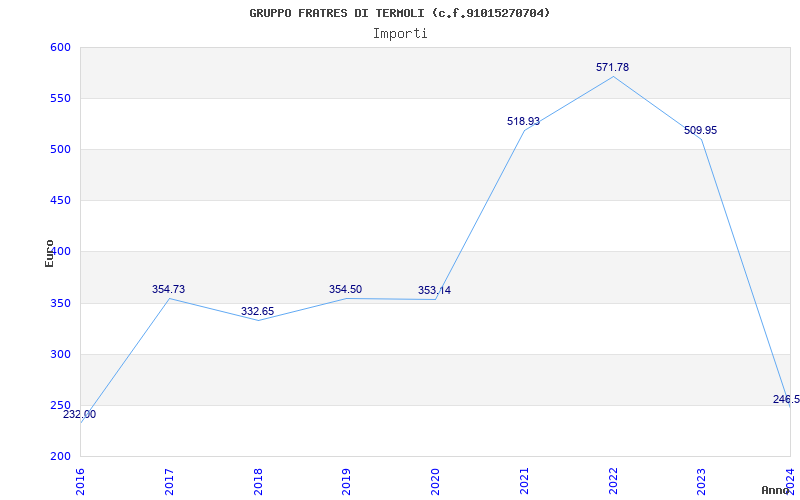Select the 332.65 data label for 2018

click(x=257, y=311)
